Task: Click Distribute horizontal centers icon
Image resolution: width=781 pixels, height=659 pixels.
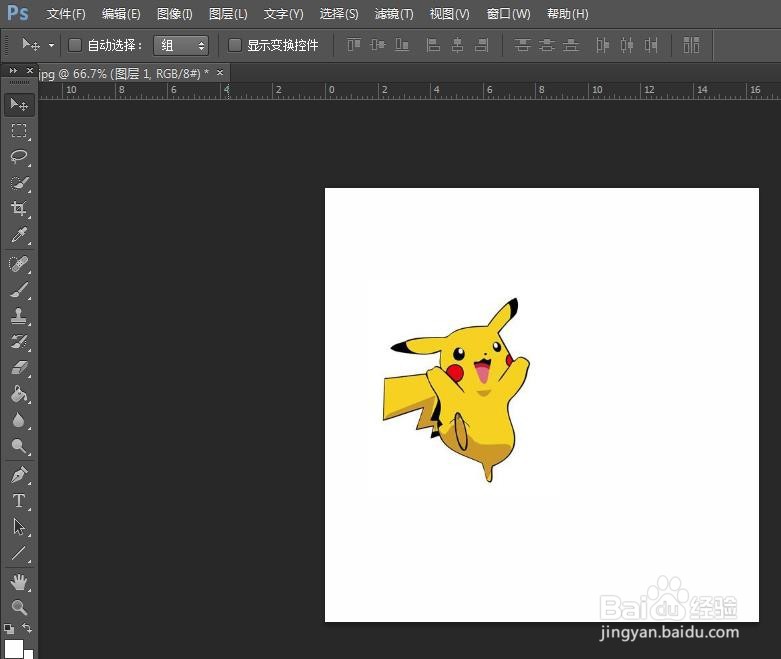Action: click(x=627, y=45)
